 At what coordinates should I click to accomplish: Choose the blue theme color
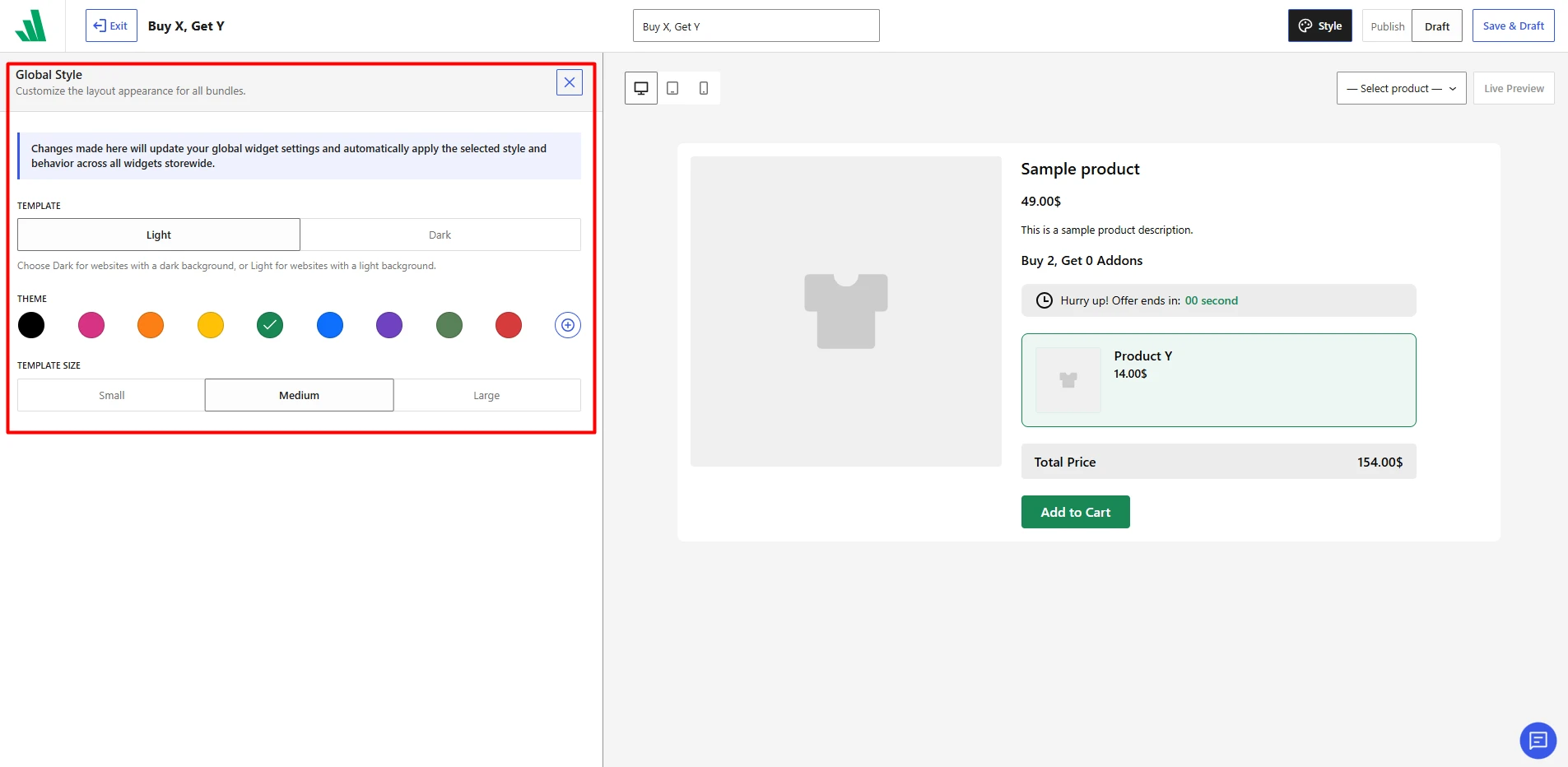pyautogui.click(x=330, y=325)
